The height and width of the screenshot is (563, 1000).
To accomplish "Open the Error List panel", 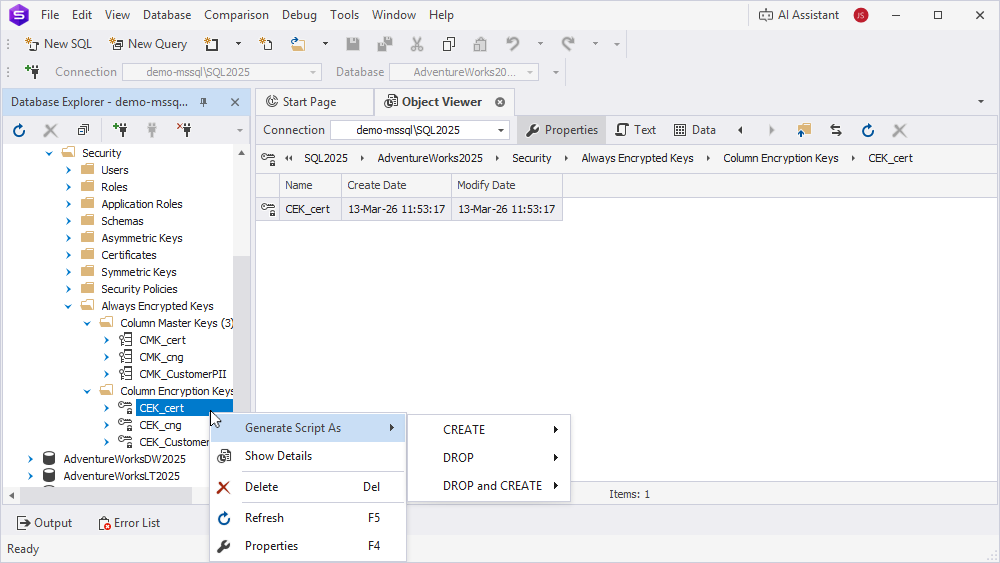I will (129, 523).
